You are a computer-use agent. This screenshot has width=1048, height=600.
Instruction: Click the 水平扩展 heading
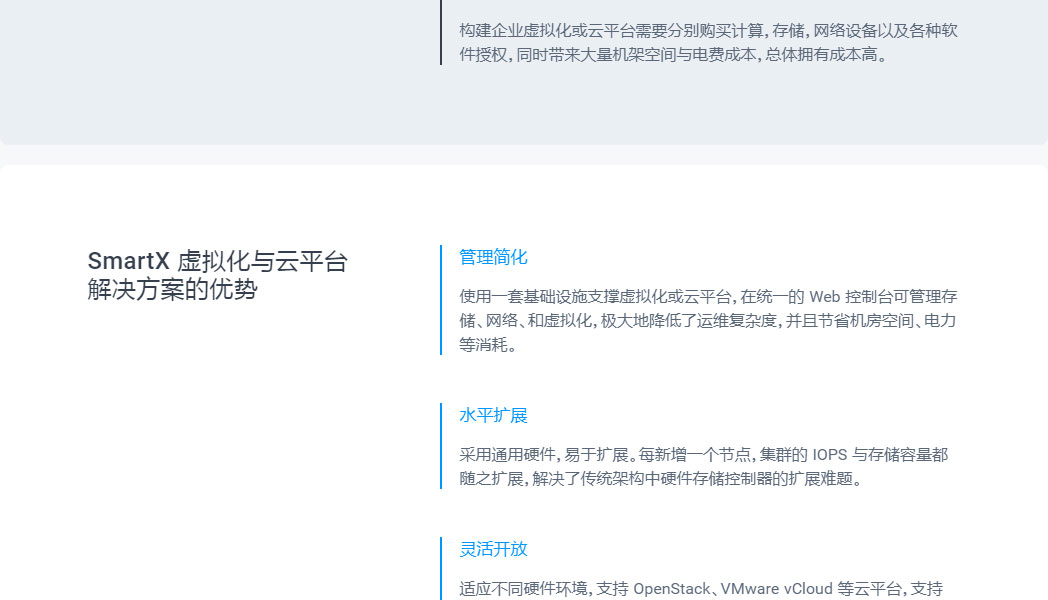[493, 416]
